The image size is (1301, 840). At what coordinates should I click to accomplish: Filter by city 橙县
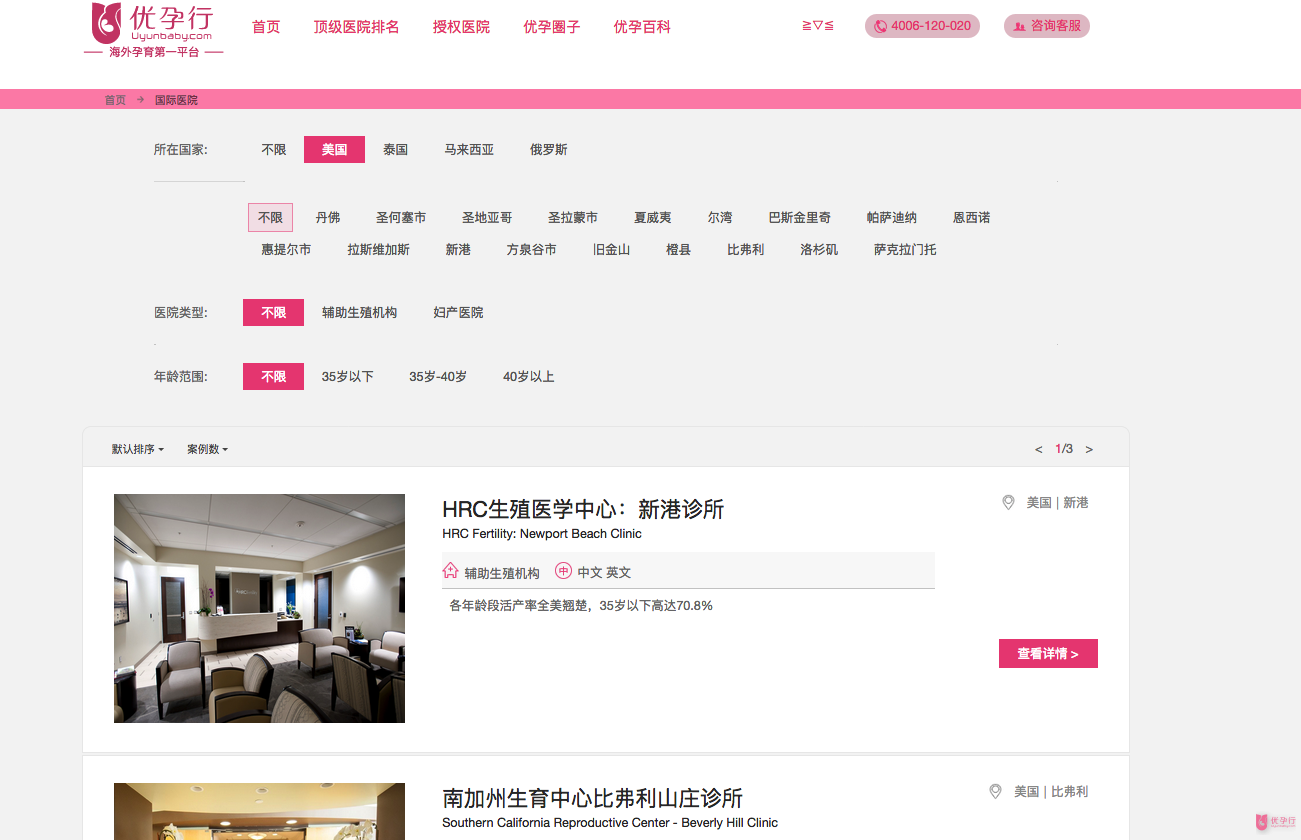coord(679,250)
